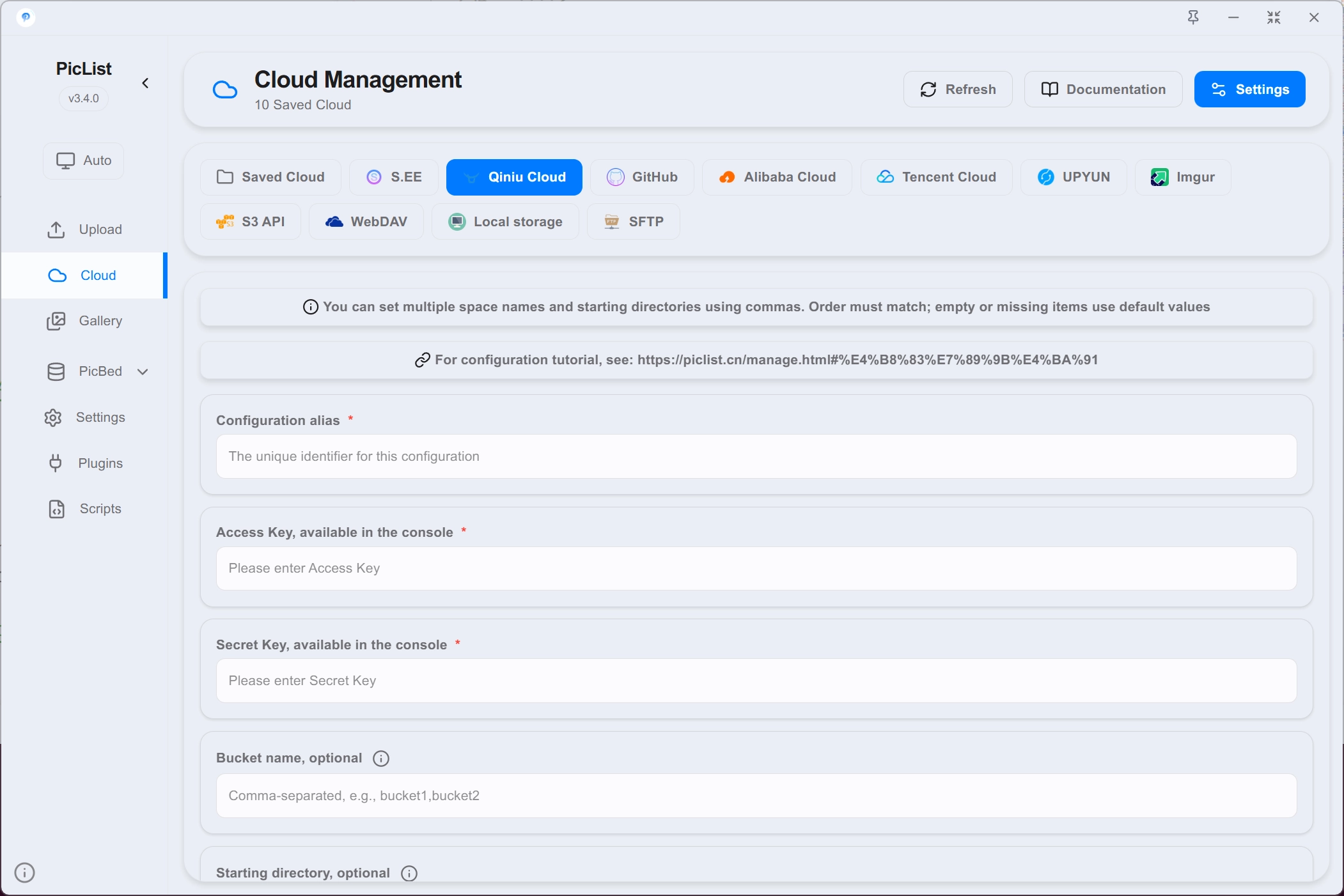Image resolution: width=1344 pixels, height=896 pixels.
Task: Switch to Alibaba Cloud tab
Action: (x=777, y=177)
